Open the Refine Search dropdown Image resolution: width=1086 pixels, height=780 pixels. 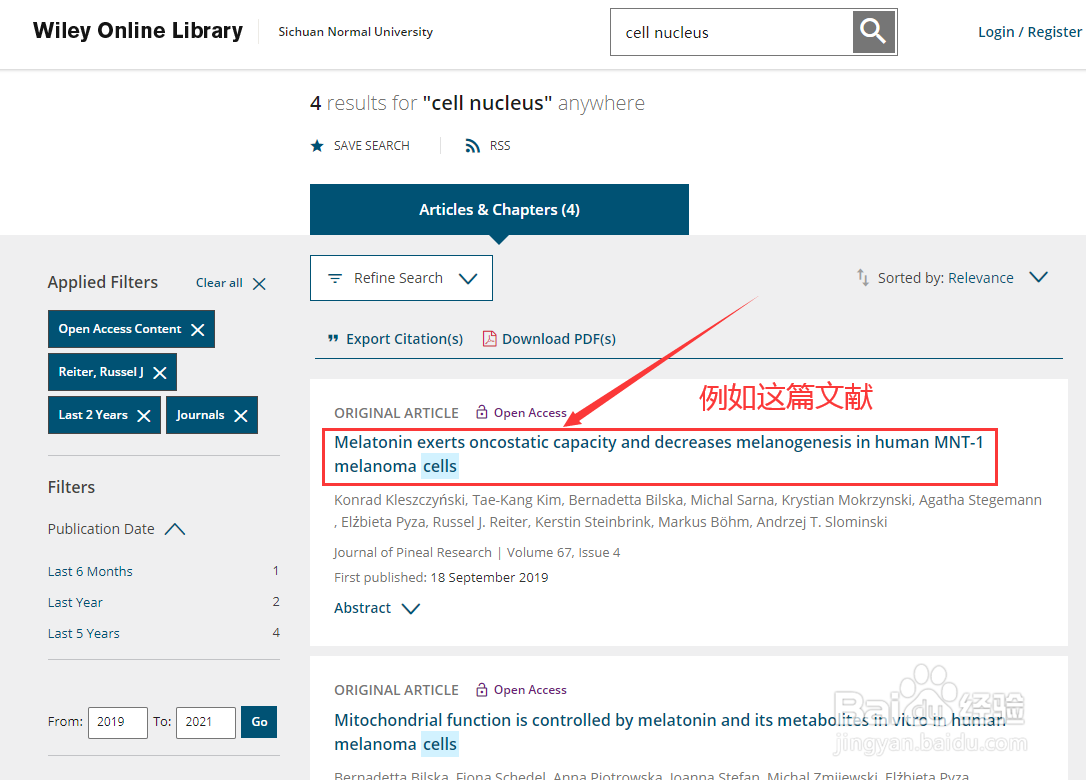(401, 278)
